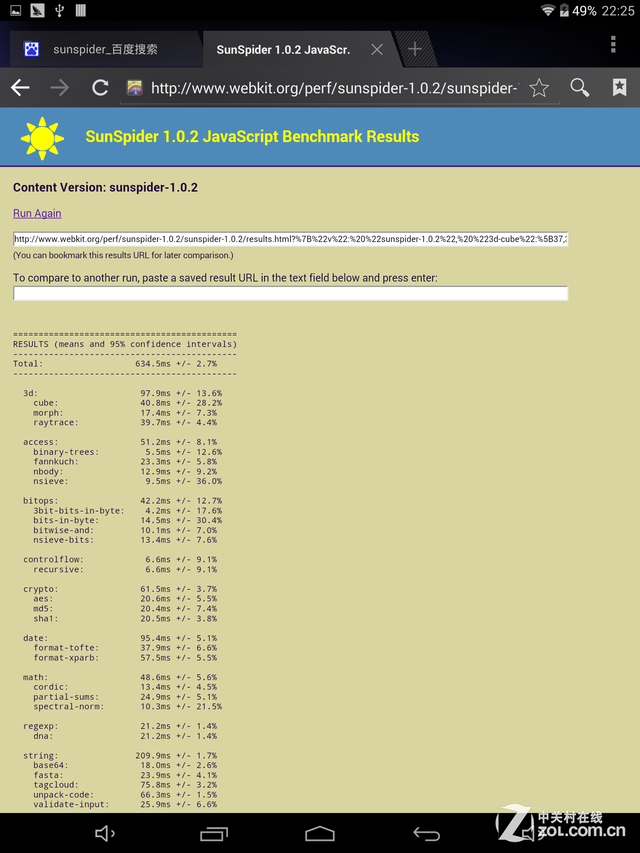Click the raytrace: 39.7ms row
The height and width of the screenshot is (853, 640).
[125, 422]
